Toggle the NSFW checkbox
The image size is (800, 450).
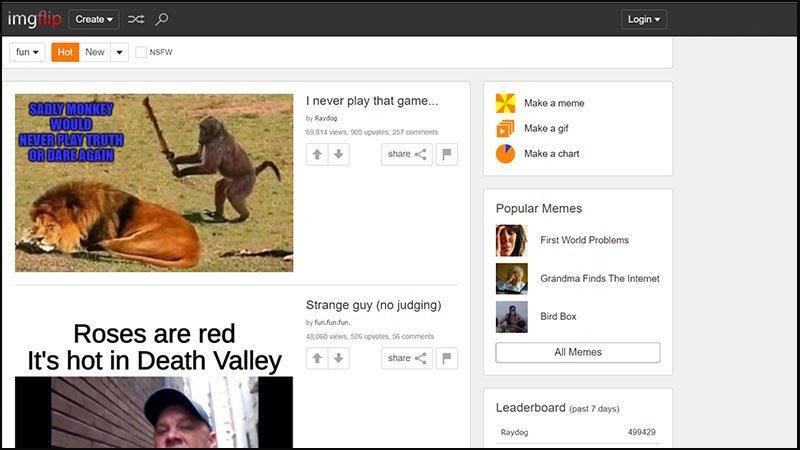(x=141, y=52)
